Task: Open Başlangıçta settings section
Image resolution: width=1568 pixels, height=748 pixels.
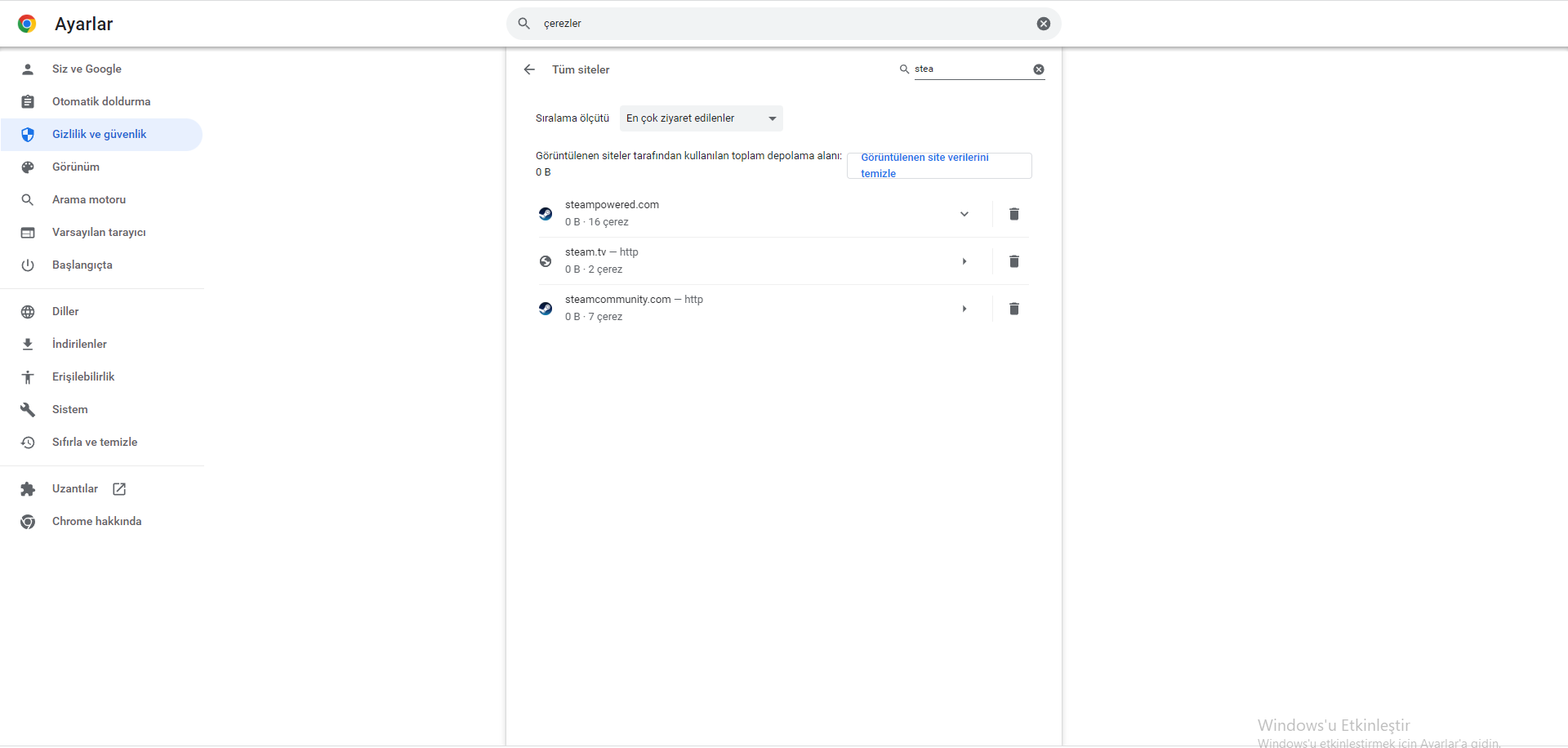Action: [x=101, y=265]
